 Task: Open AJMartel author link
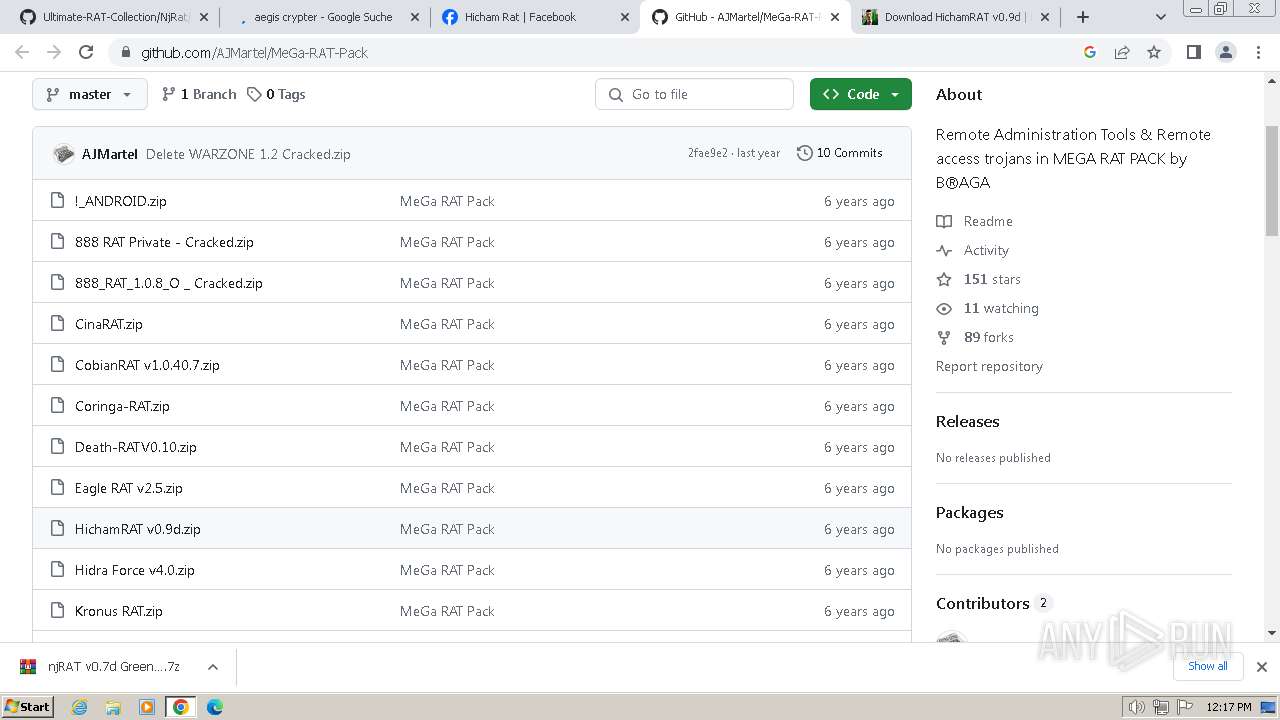(110, 154)
